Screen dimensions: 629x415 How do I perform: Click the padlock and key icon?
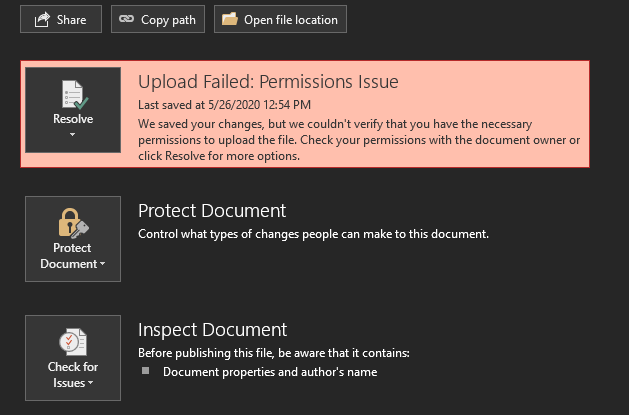tap(72, 223)
